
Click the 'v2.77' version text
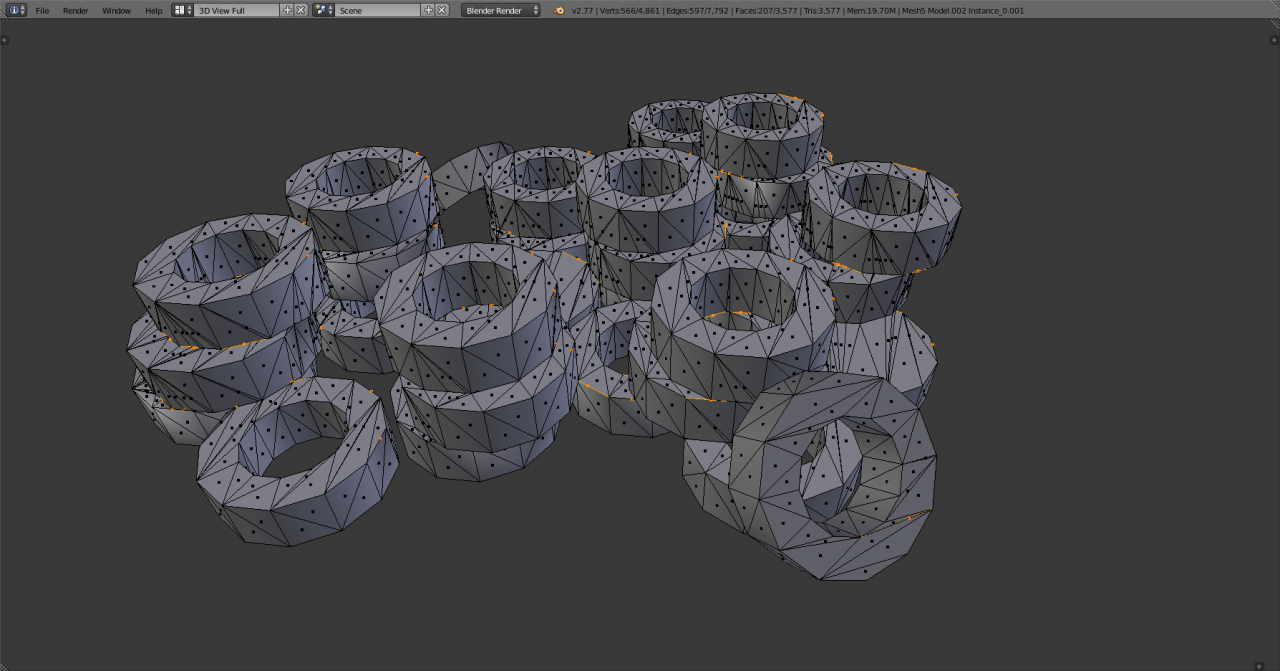click(x=581, y=10)
